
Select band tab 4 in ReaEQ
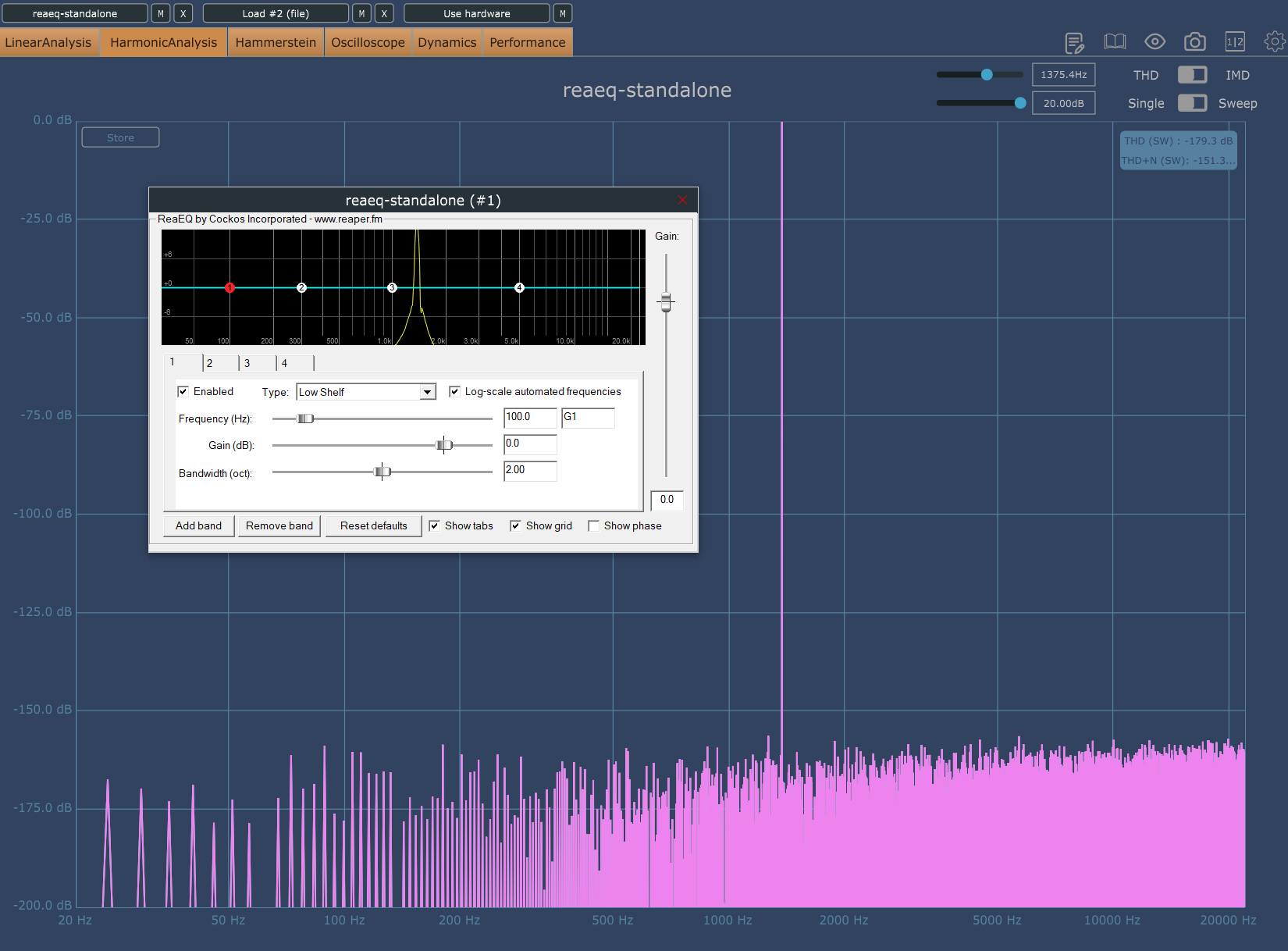click(296, 363)
